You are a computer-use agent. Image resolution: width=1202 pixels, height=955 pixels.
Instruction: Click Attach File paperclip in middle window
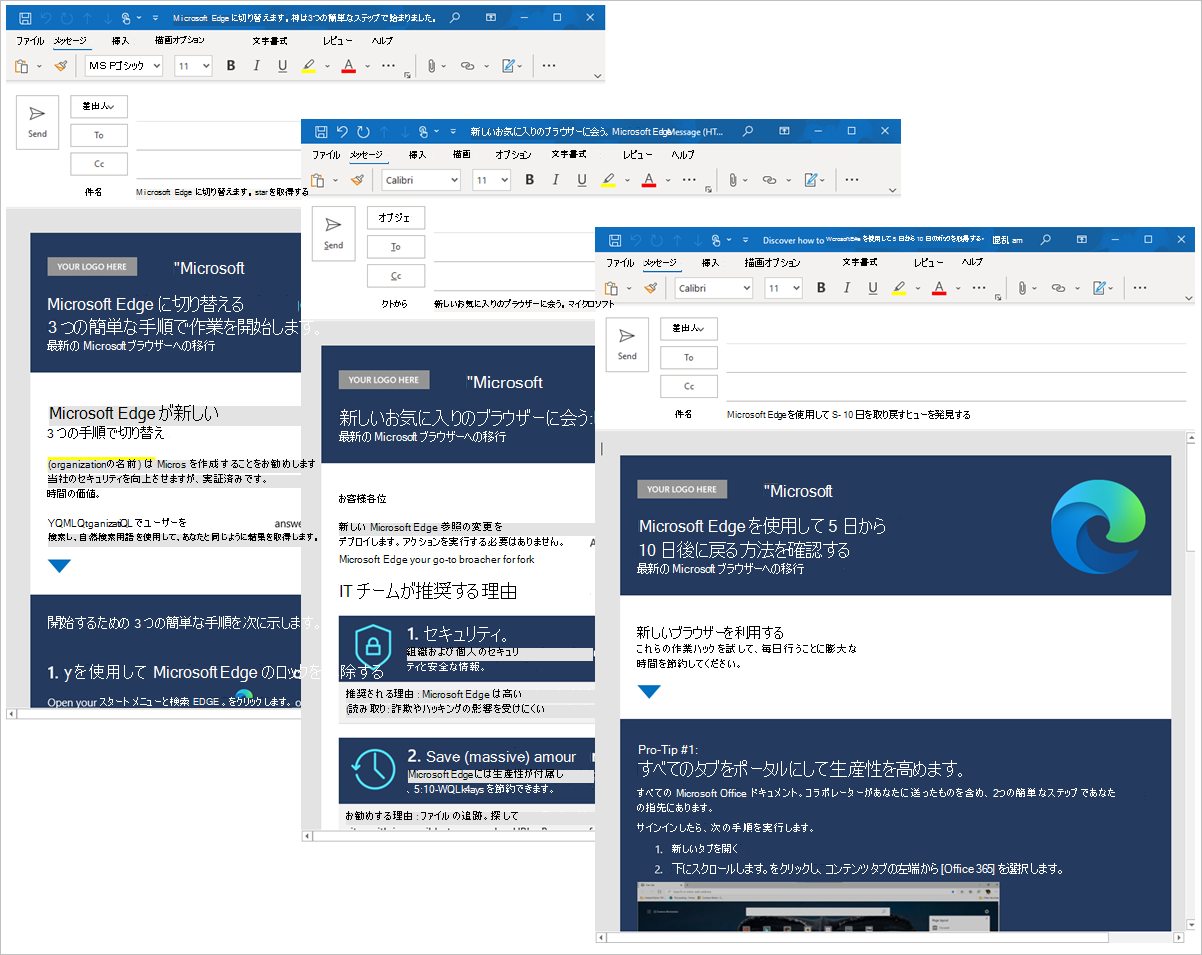pos(733,180)
